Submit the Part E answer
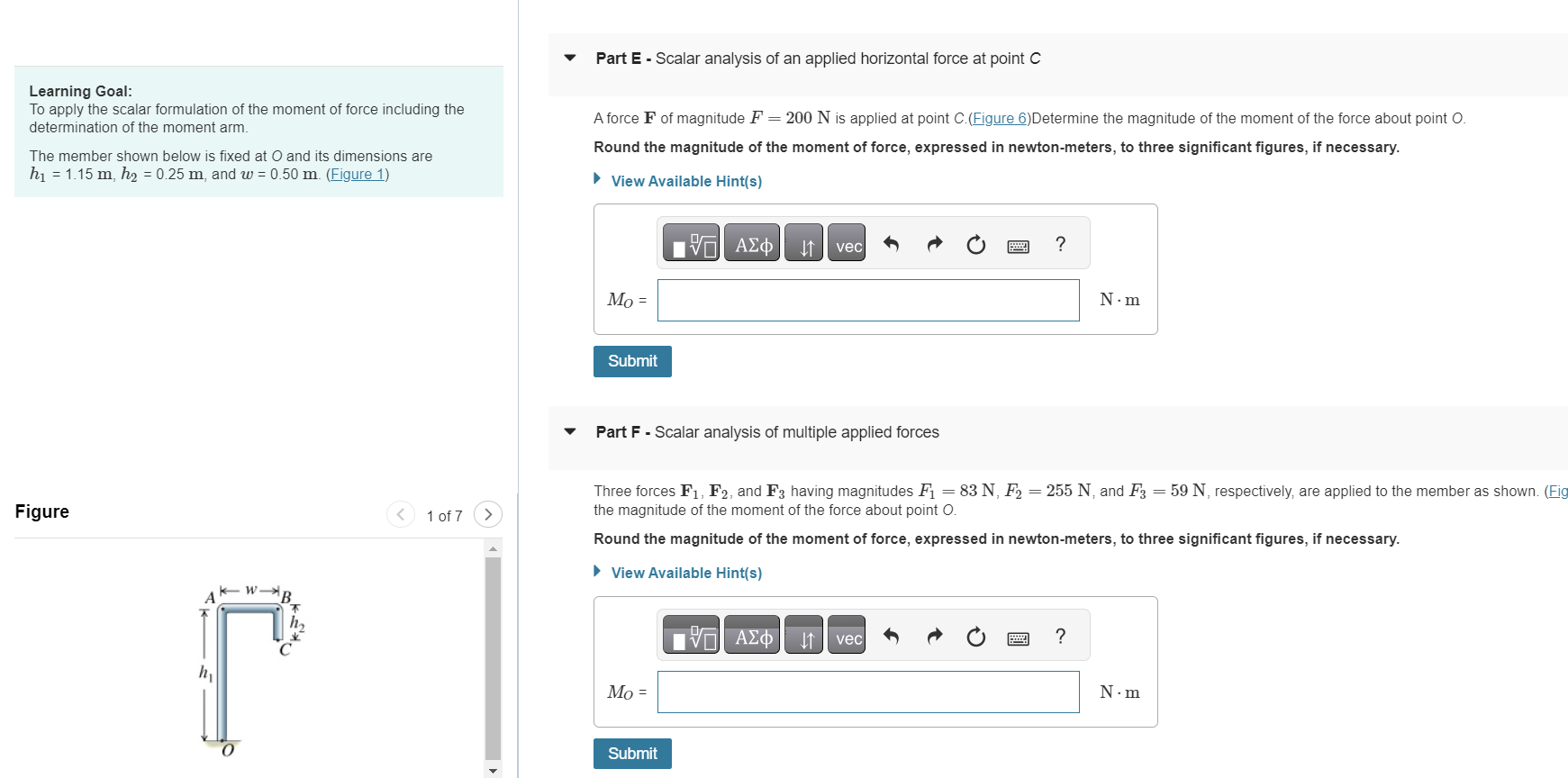Screen dimensions: 1568x778 point(631,360)
